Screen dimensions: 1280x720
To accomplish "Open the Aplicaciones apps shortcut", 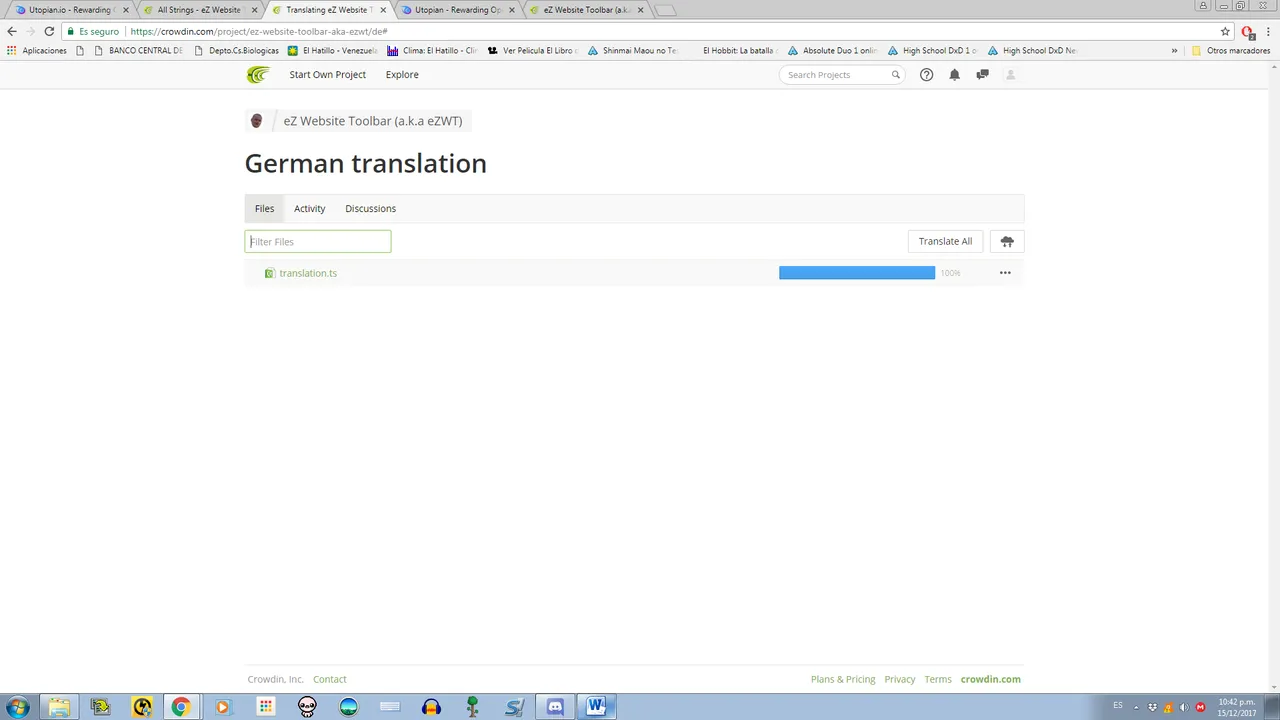I will click(x=37, y=50).
